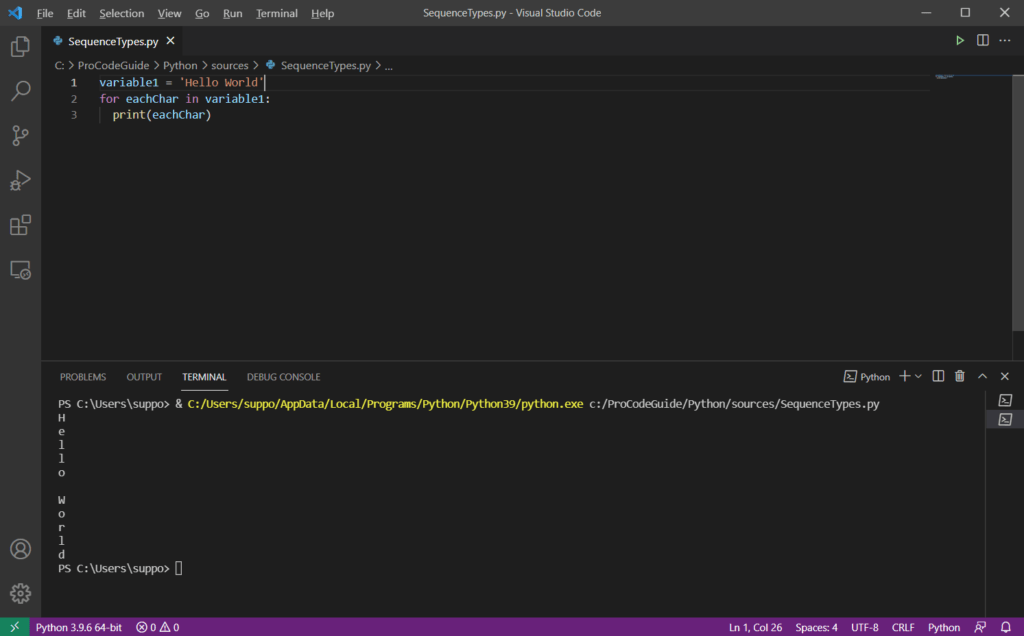Open the Accounts icon in the sidebar
The width and height of the screenshot is (1024, 636).
(x=20, y=548)
